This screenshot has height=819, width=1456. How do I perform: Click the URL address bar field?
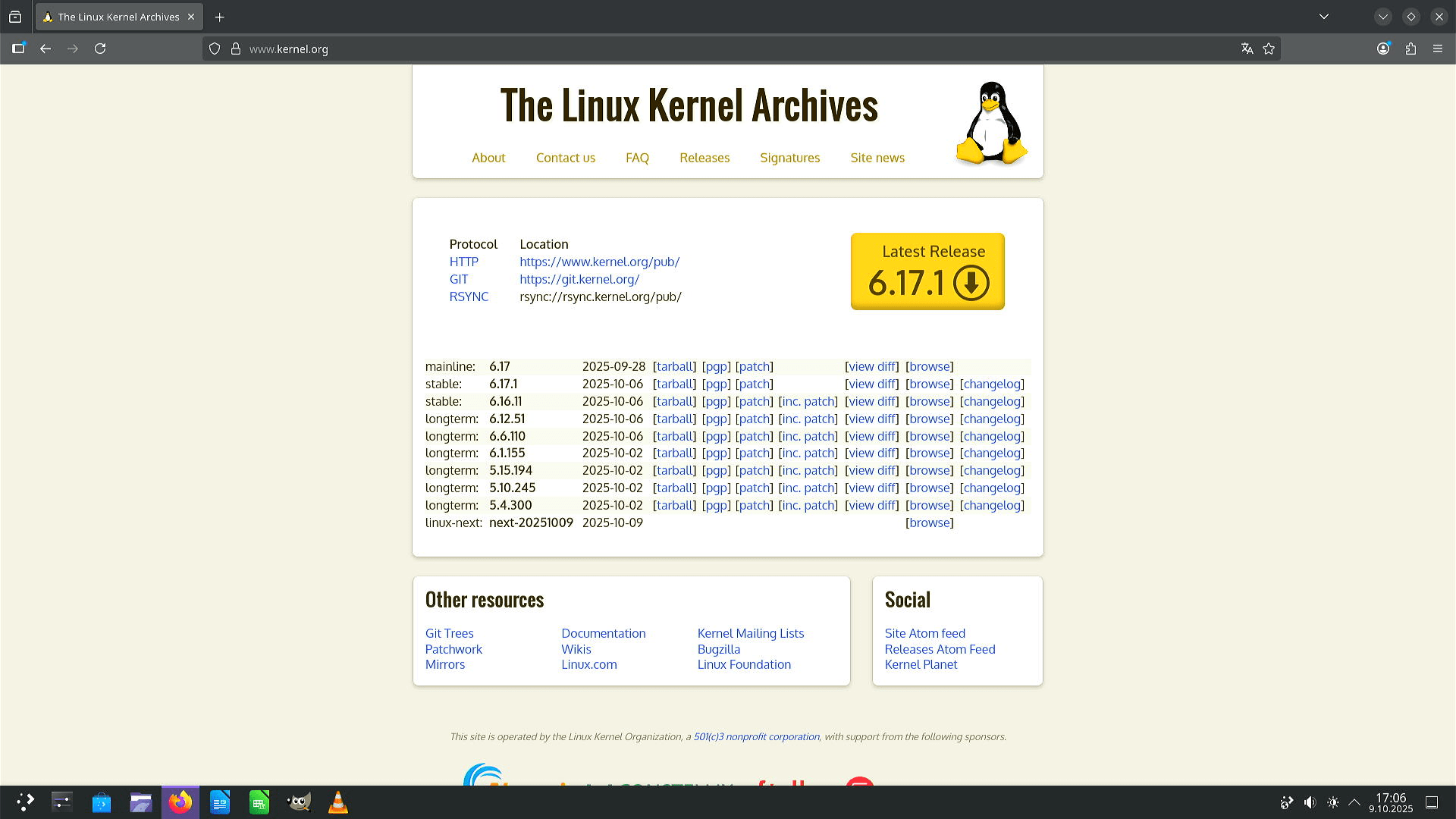(682, 49)
